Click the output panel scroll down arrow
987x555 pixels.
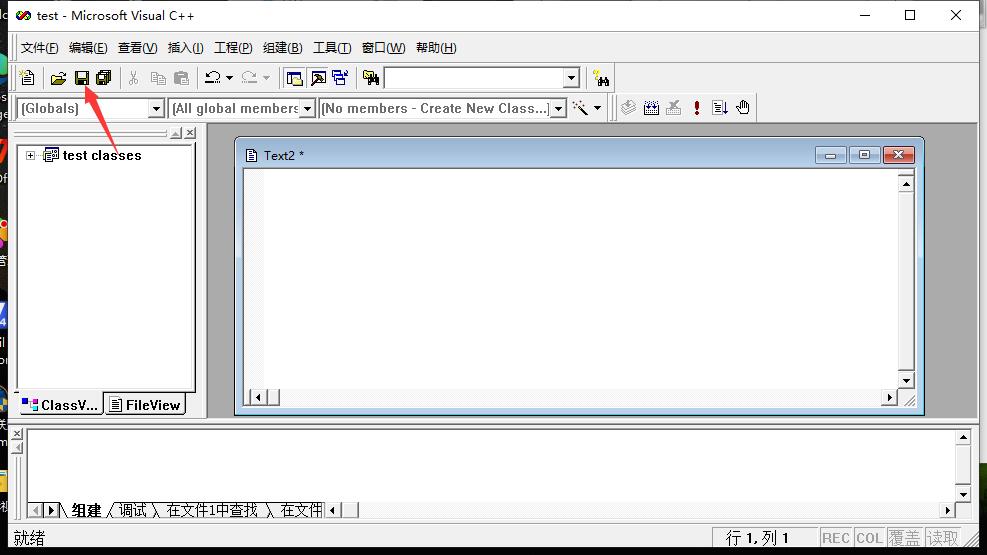tap(963, 495)
